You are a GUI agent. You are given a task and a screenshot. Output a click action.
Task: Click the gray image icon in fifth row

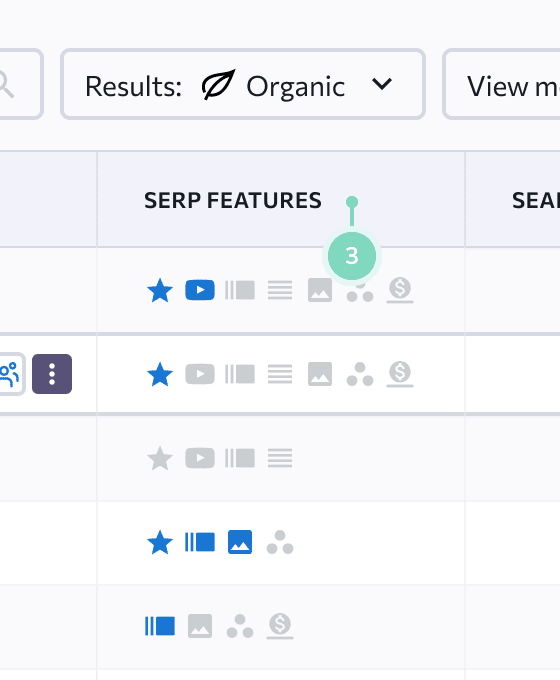click(x=200, y=626)
